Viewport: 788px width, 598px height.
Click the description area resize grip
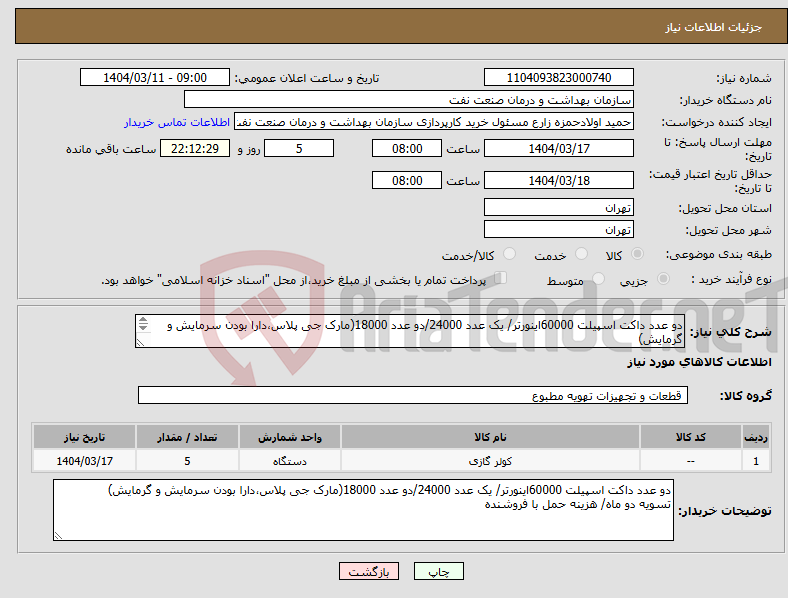[140, 343]
